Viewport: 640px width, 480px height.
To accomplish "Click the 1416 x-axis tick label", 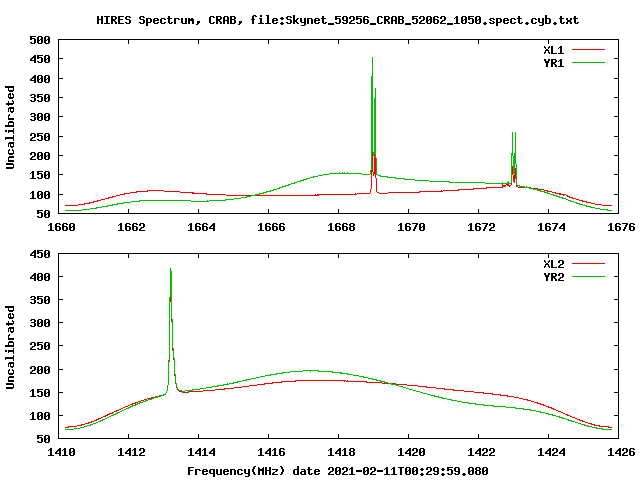I will pyautogui.click(x=271, y=452).
